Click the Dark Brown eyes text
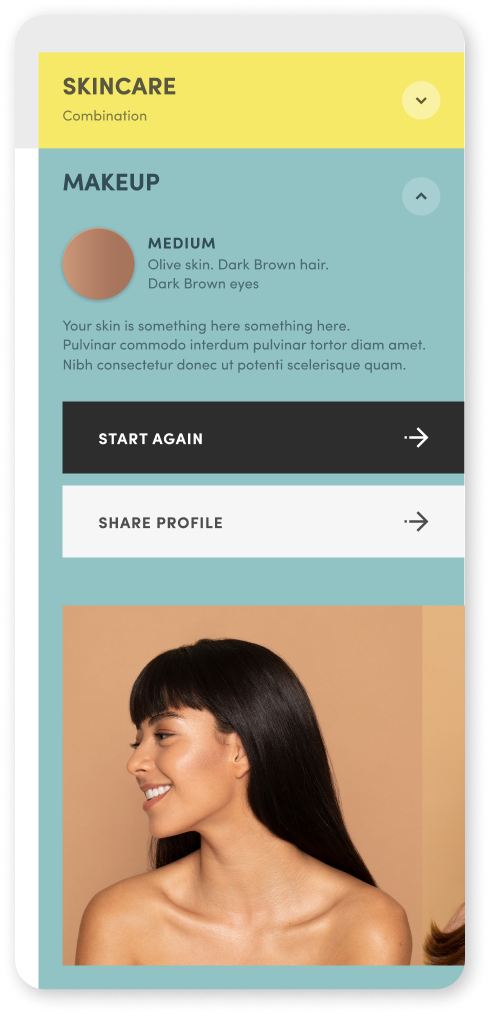 click(203, 284)
